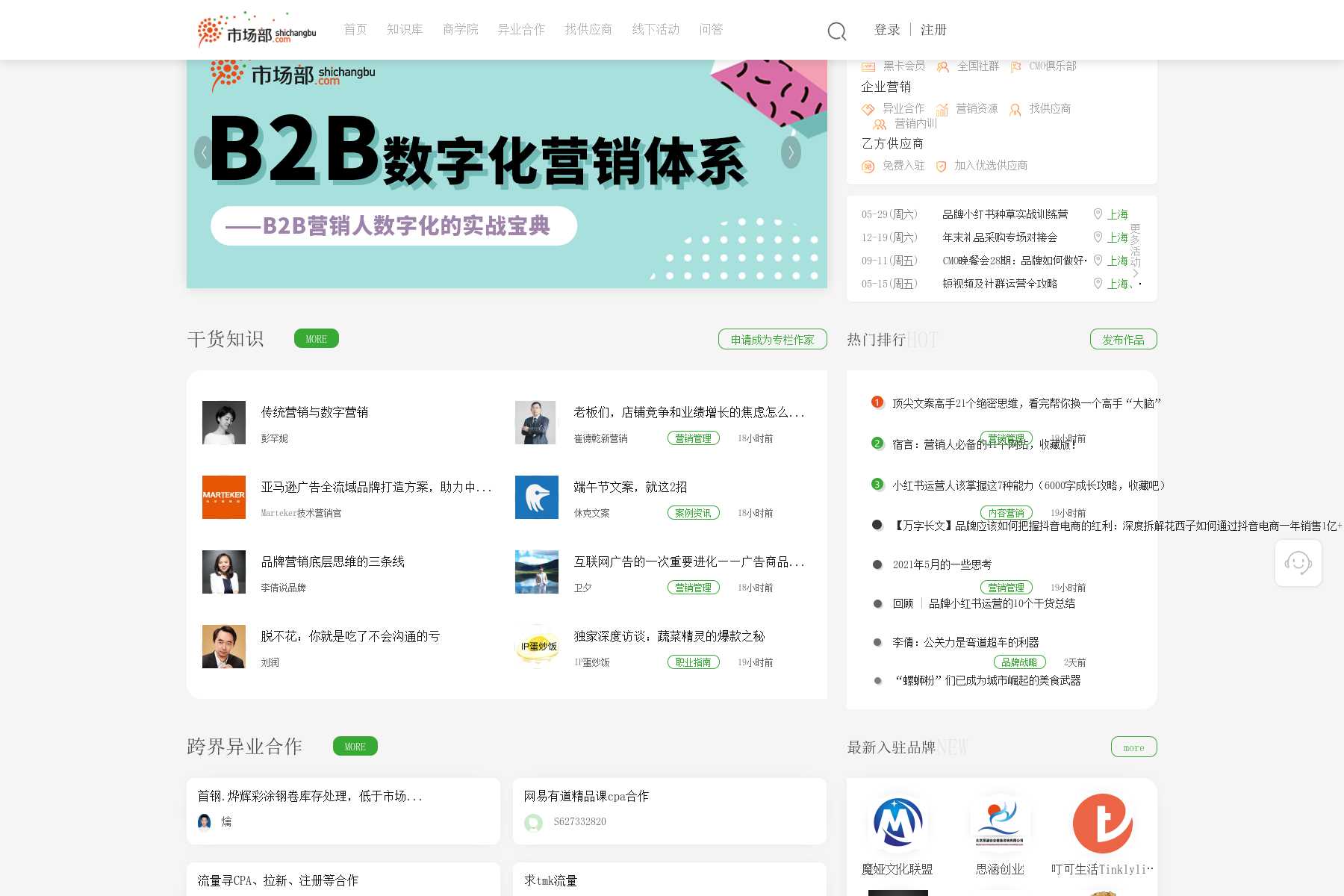Click avatar of author 李倩说品牌
The width and height of the screenshot is (1344, 896).
224,572
